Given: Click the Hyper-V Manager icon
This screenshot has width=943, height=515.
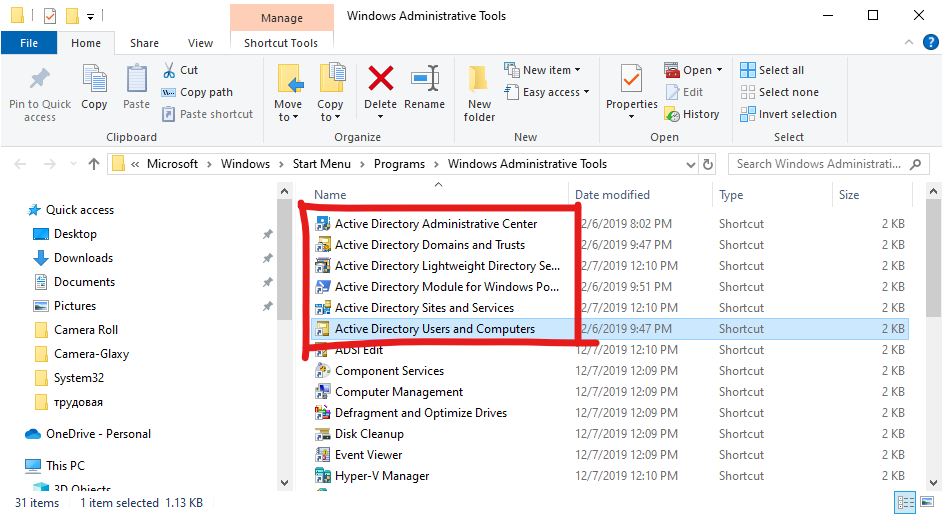Looking at the screenshot, I should point(323,476).
